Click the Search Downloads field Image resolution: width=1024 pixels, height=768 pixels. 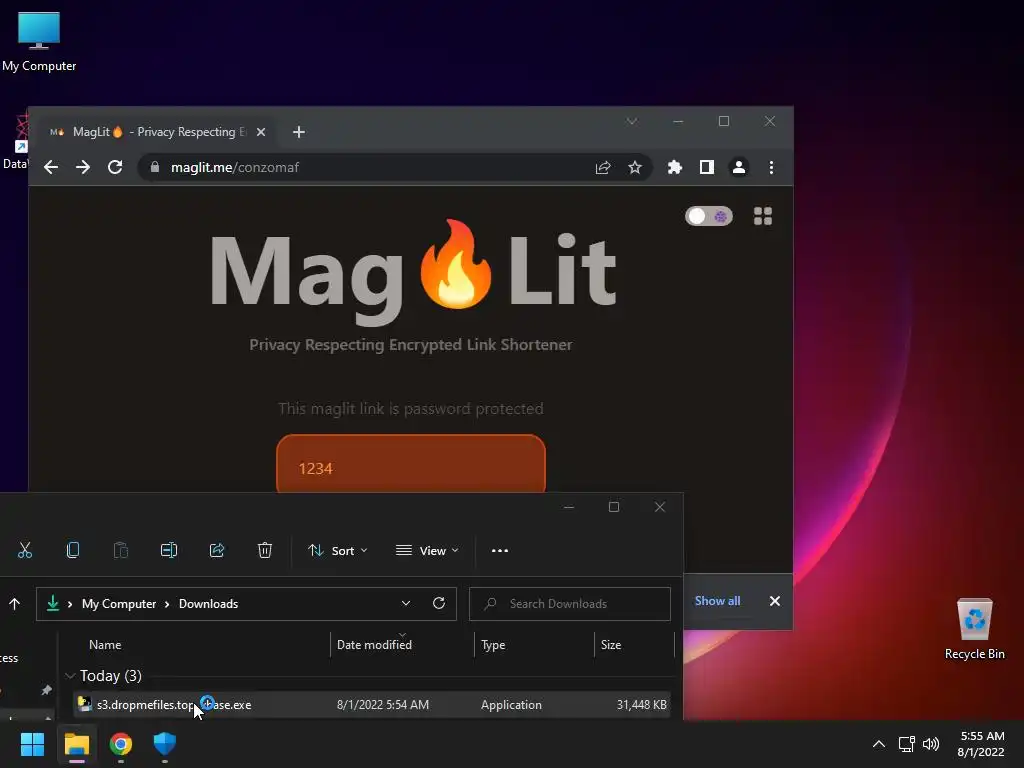(x=570, y=604)
